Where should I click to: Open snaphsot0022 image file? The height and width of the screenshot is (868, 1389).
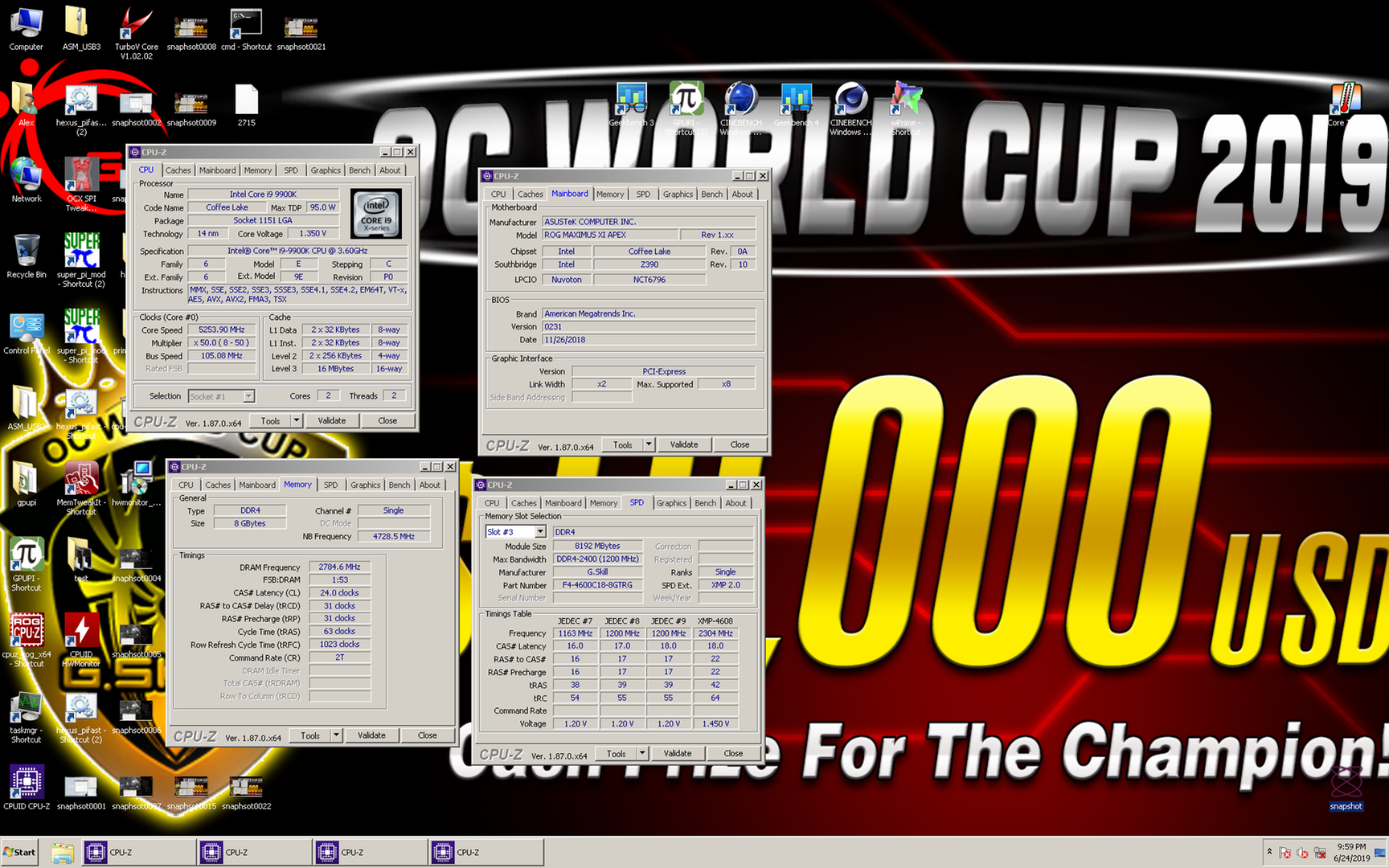click(246, 792)
